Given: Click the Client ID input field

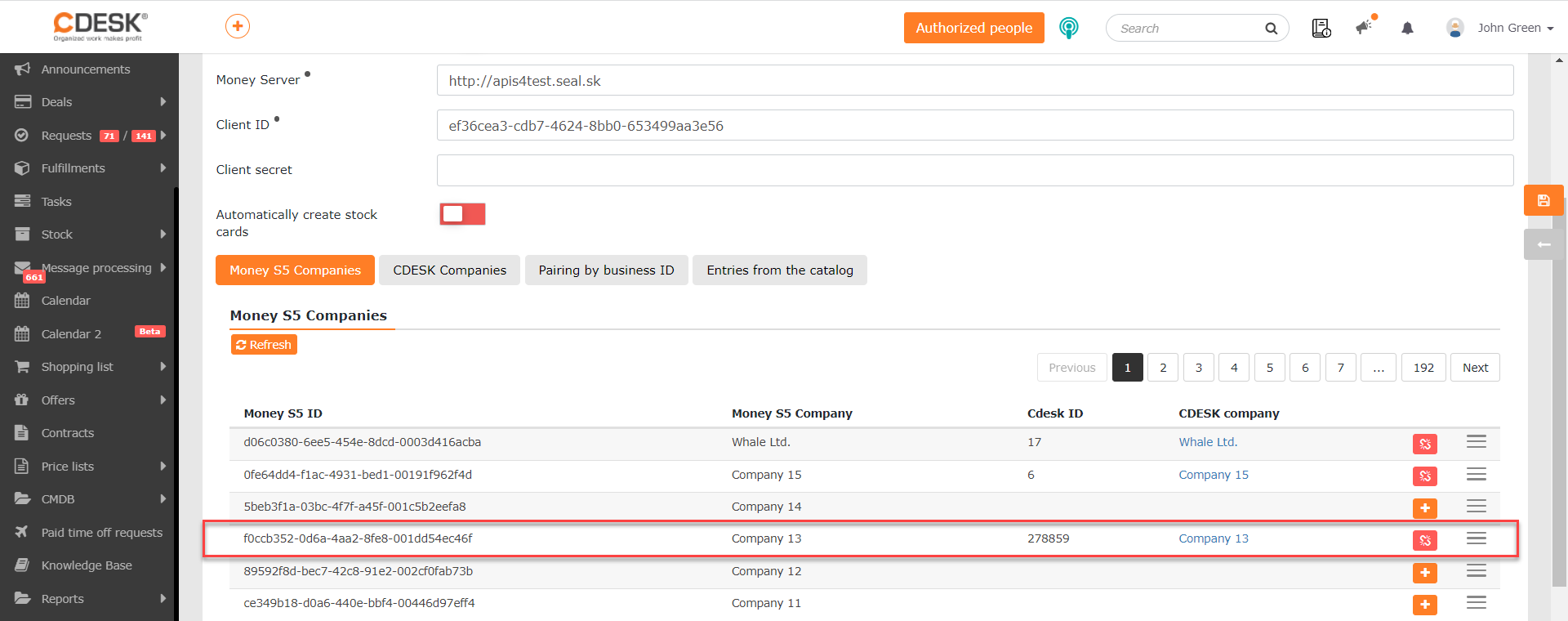Looking at the screenshot, I should point(975,126).
